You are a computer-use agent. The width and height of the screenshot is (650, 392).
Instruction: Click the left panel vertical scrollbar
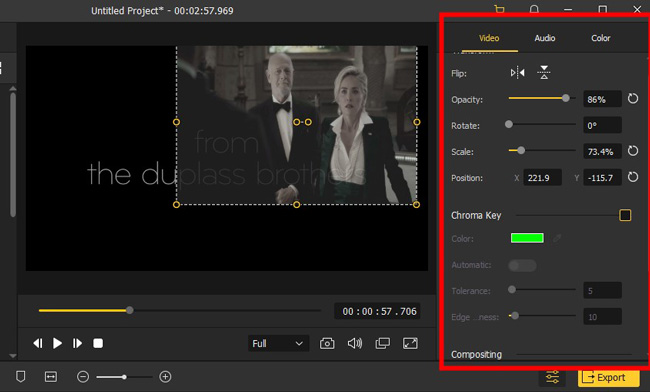click(13, 155)
